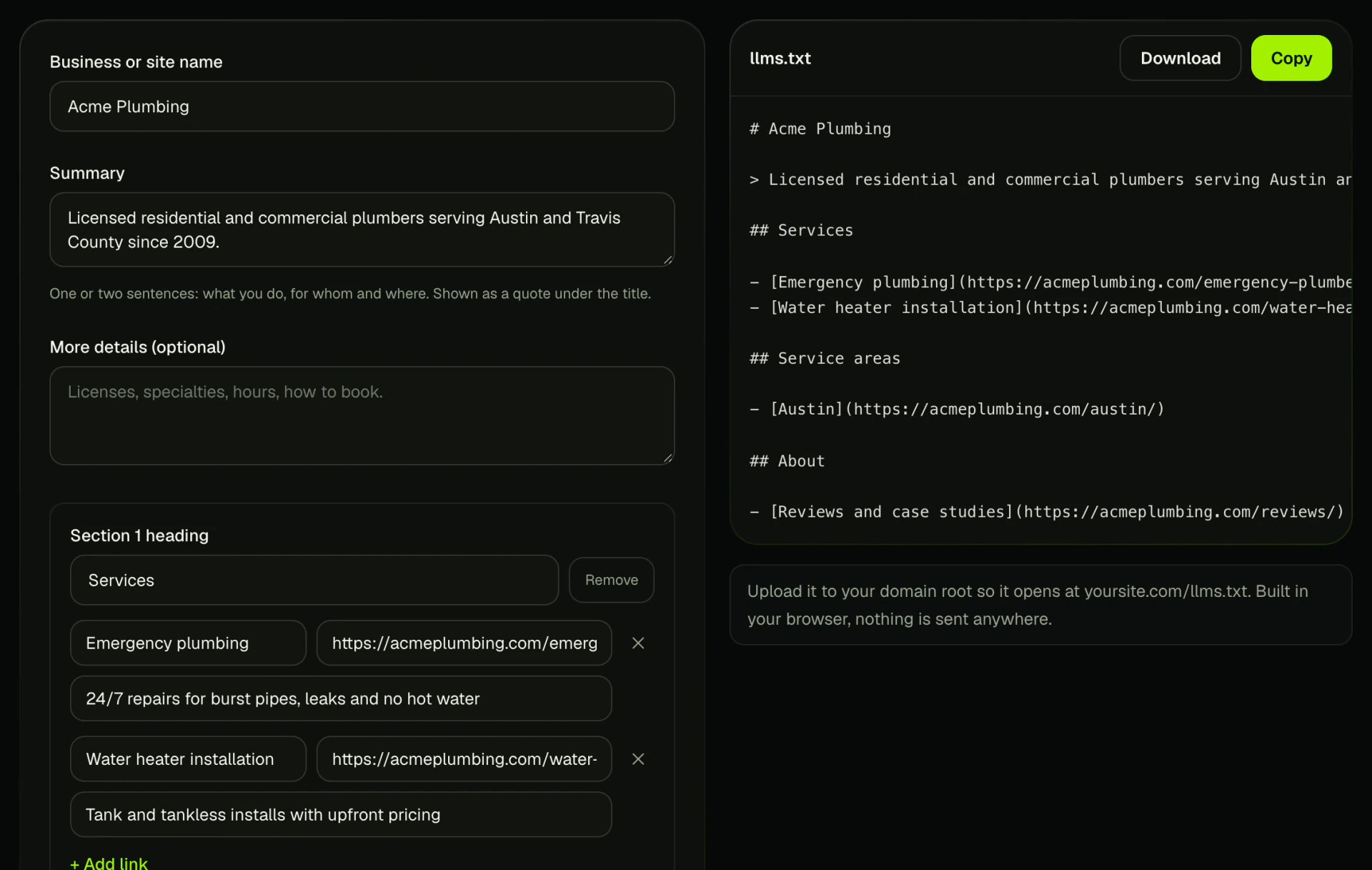The height and width of the screenshot is (870, 1372).
Task: Edit the Water heater installation title
Action: (x=189, y=759)
